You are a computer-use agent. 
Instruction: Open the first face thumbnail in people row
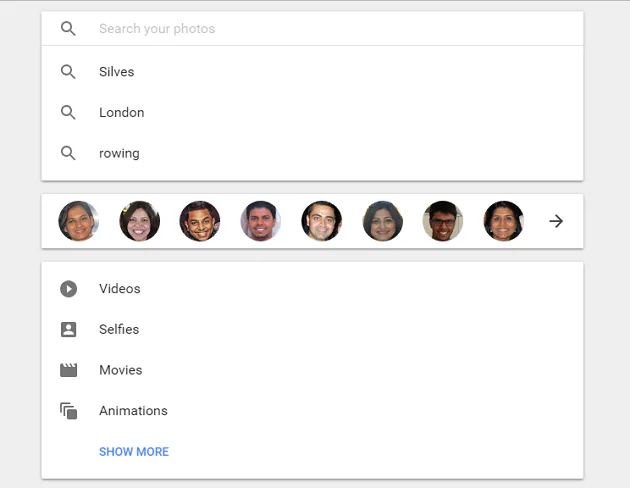coord(79,221)
